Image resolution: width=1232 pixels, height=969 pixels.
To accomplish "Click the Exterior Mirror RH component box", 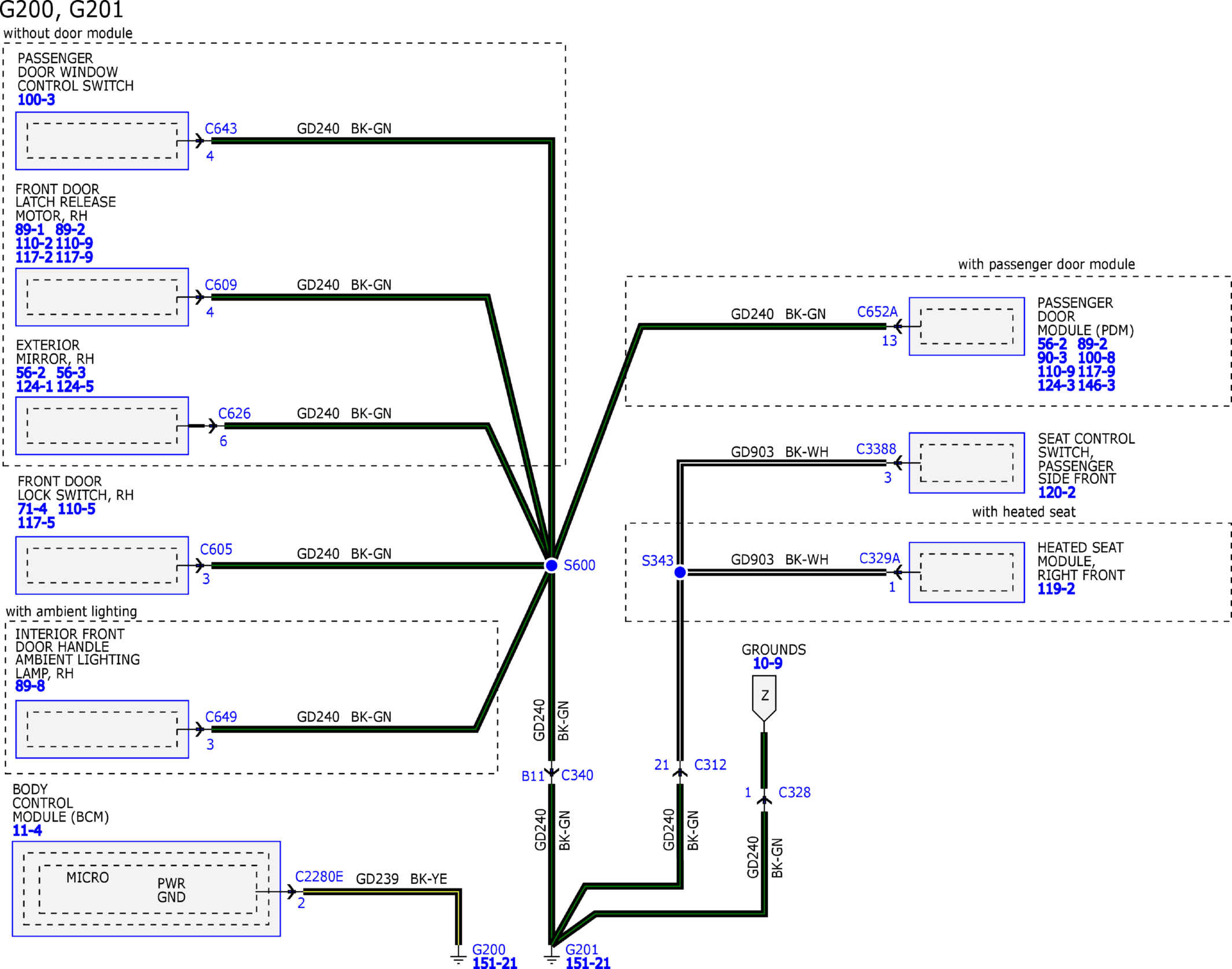I will [102, 426].
